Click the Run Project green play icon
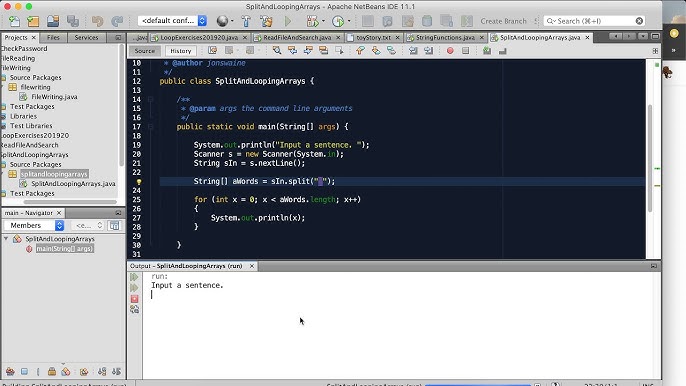Image resolution: width=686 pixels, height=386 pixels. (x=287, y=21)
